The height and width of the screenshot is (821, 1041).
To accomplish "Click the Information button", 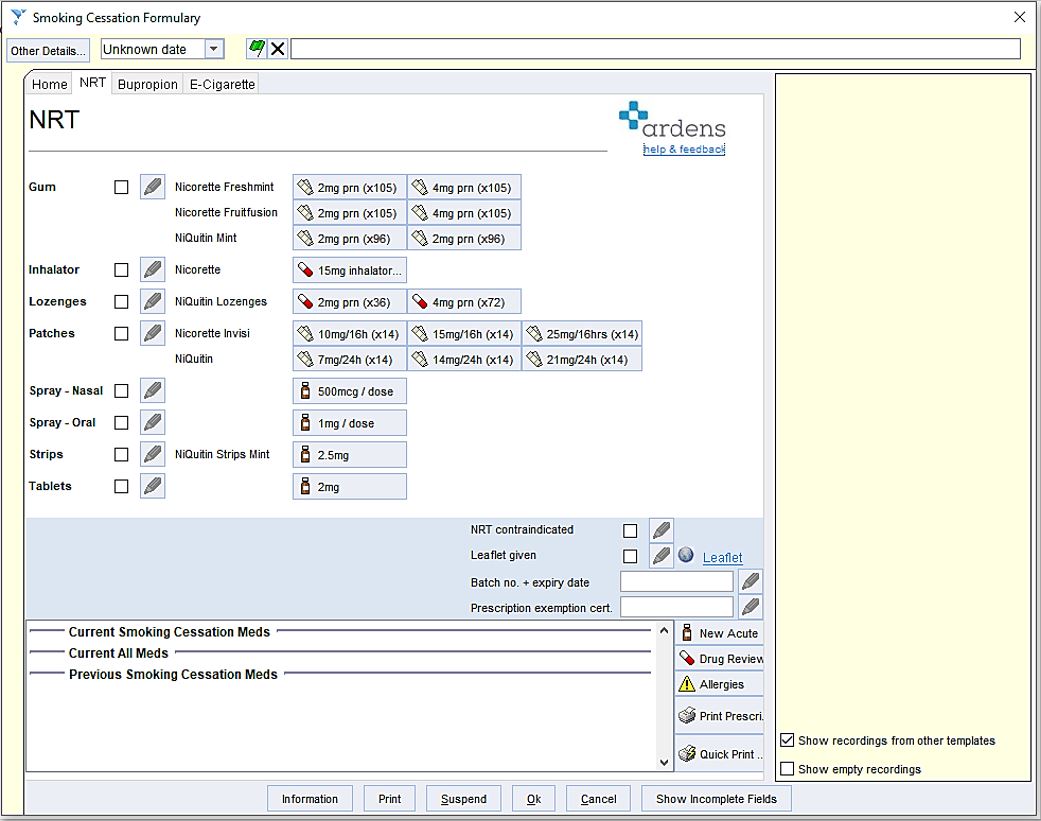I will (309, 799).
